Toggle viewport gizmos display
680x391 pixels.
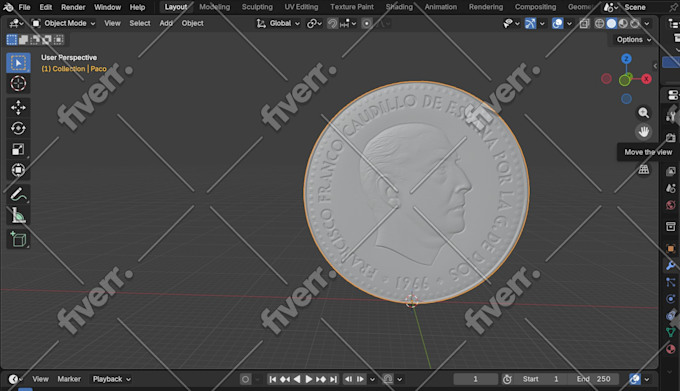(x=530, y=23)
